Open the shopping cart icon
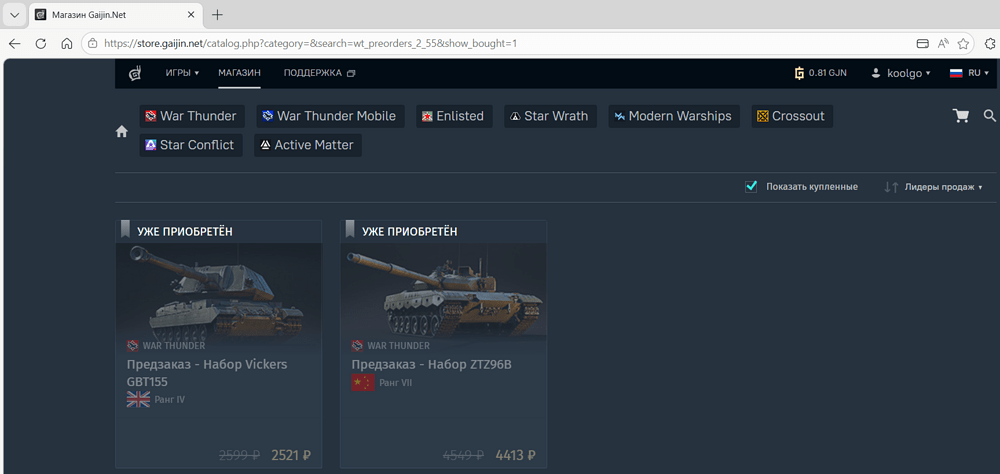 [x=961, y=116]
